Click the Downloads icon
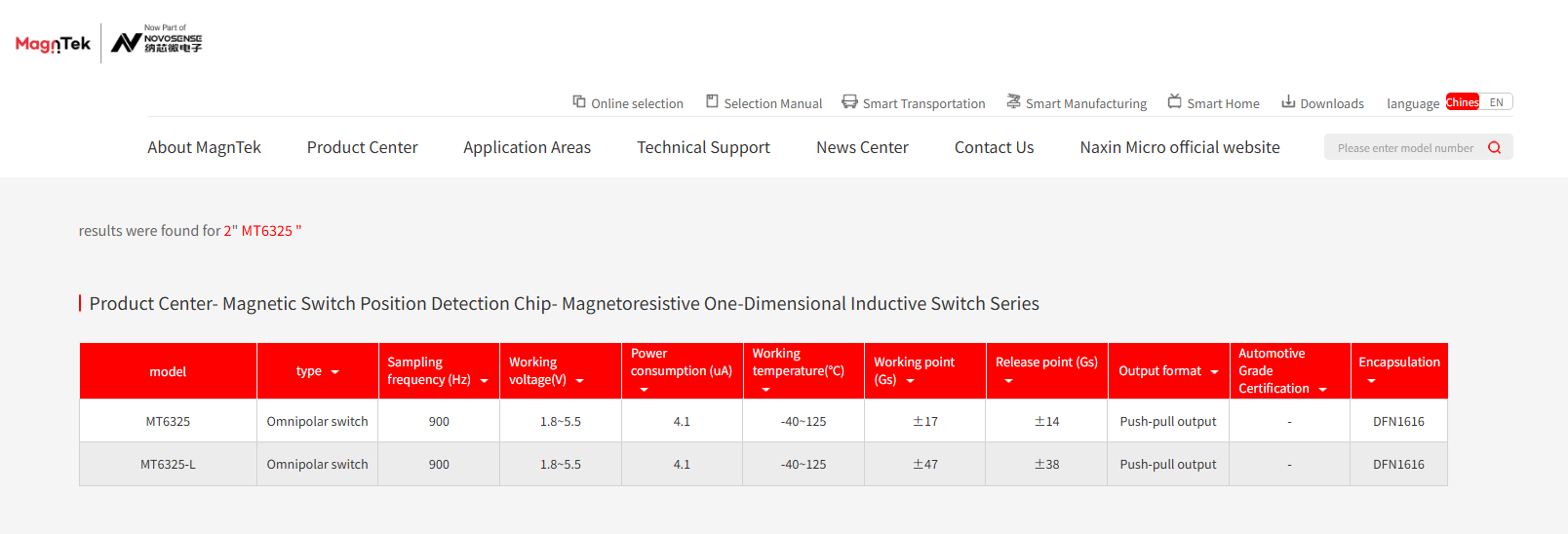 click(1288, 101)
